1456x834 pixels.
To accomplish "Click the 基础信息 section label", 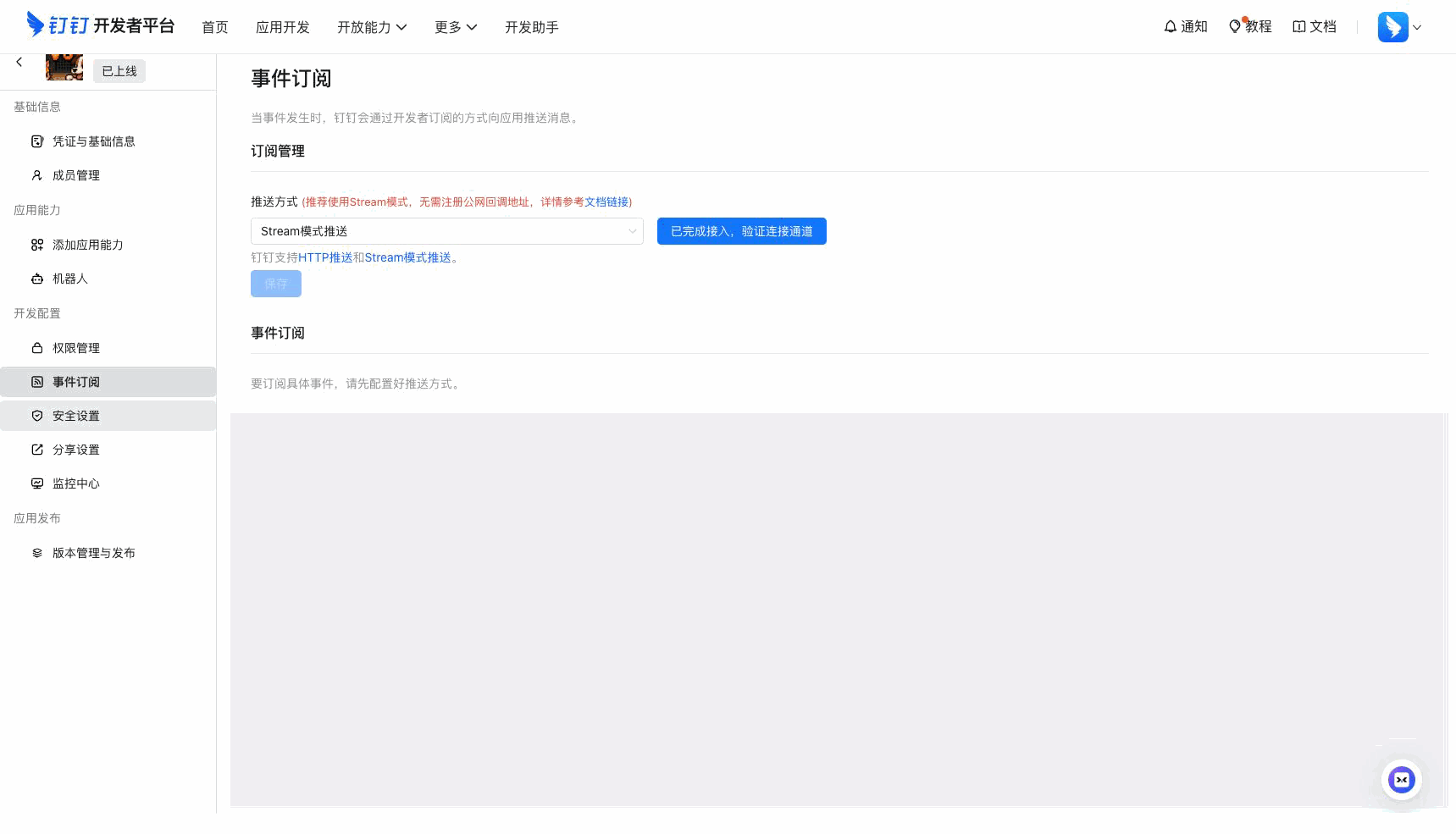I will (x=37, y=107).
